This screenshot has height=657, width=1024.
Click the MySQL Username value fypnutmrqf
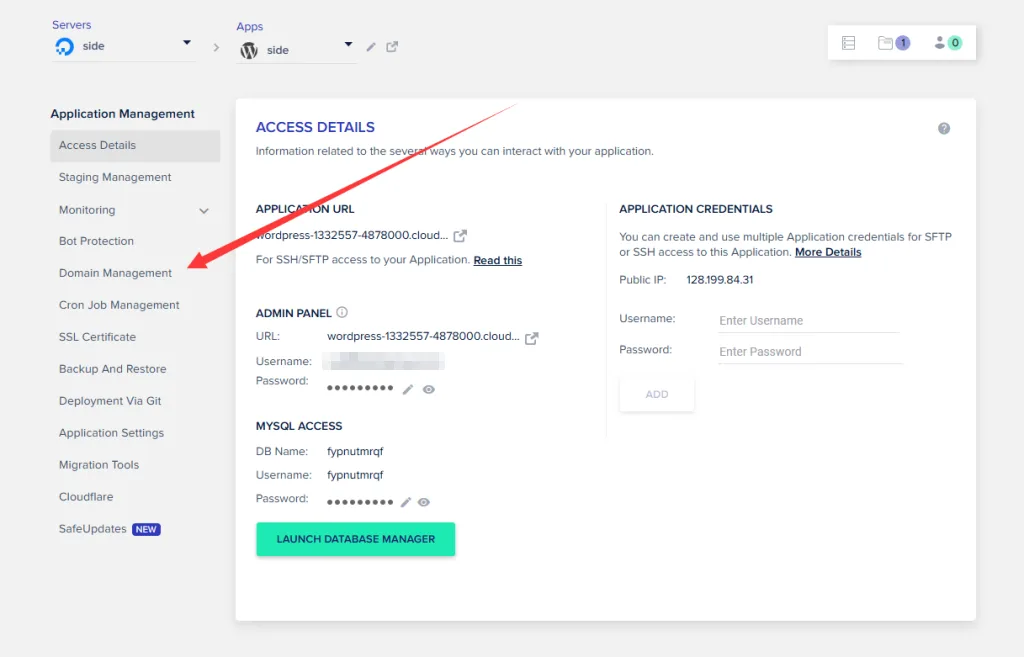355,475
